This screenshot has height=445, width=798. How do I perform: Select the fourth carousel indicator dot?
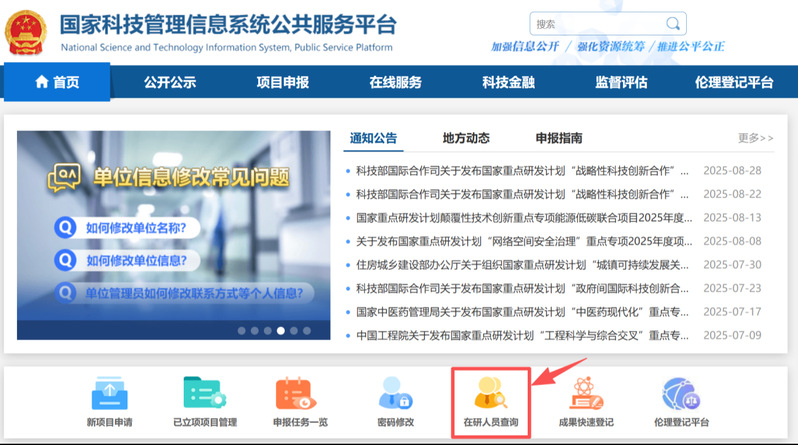[281, 330]
